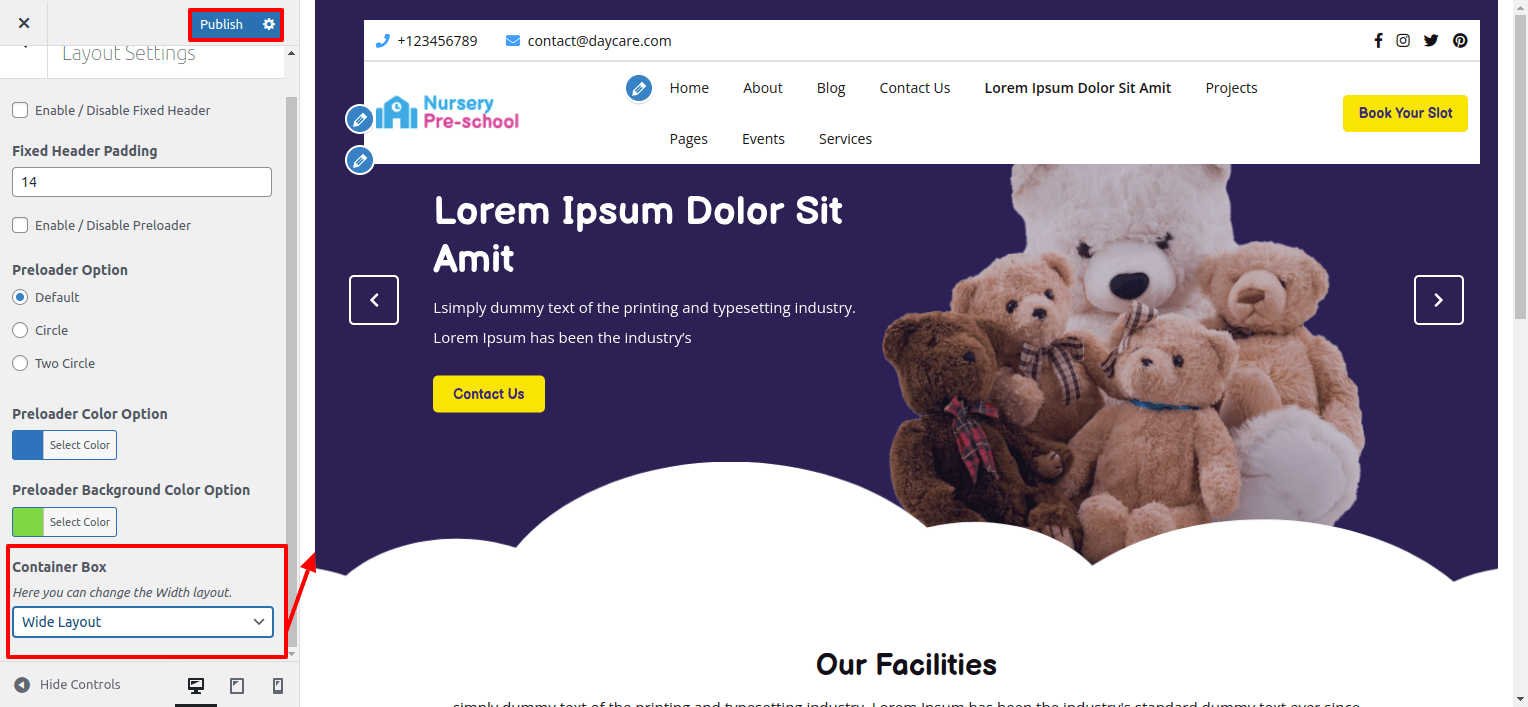
Task: Switch to tablet preview device icon
Action: 237,685
